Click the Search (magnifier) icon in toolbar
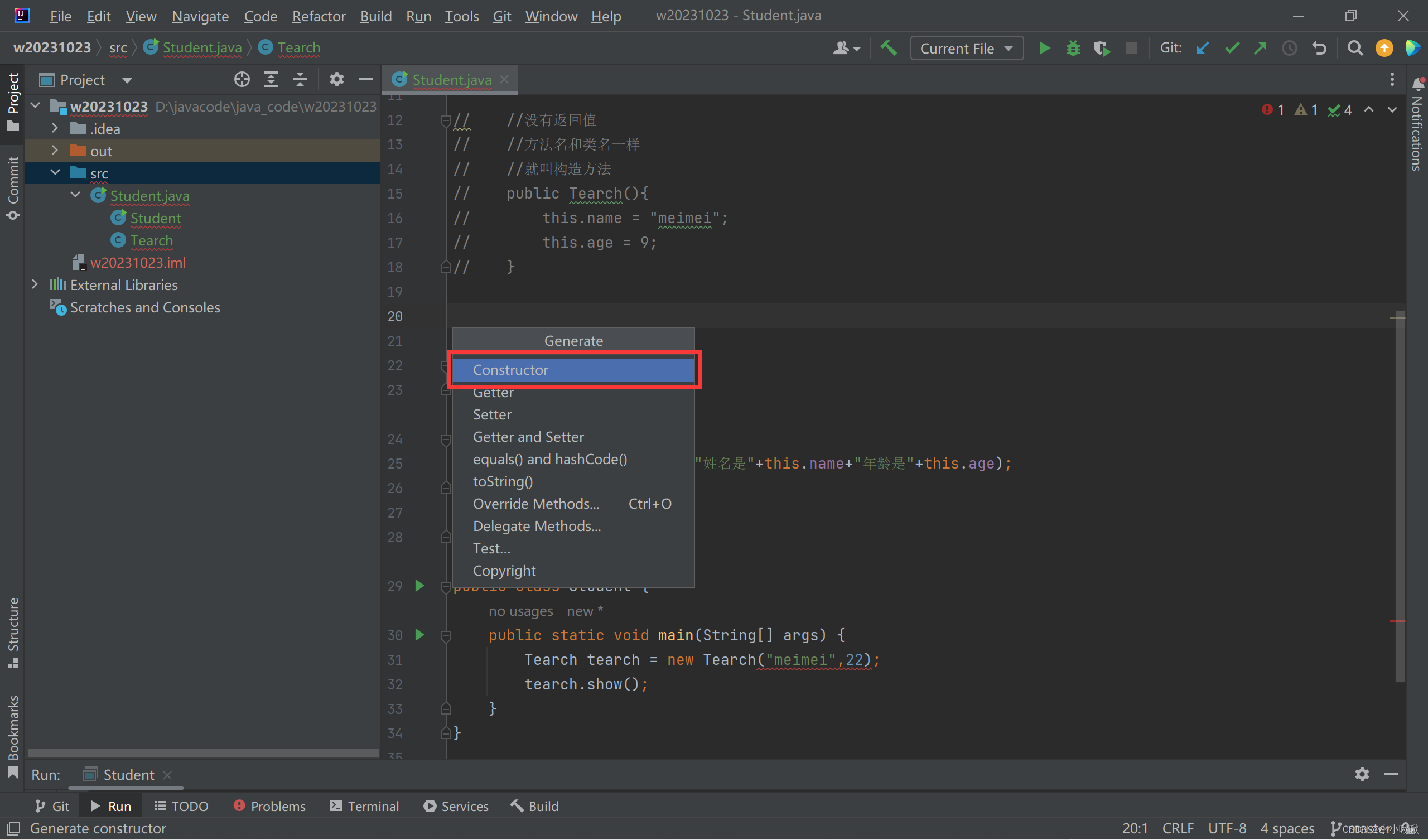The height and width of the screenshot is (840, 1428). (1354, 47)
